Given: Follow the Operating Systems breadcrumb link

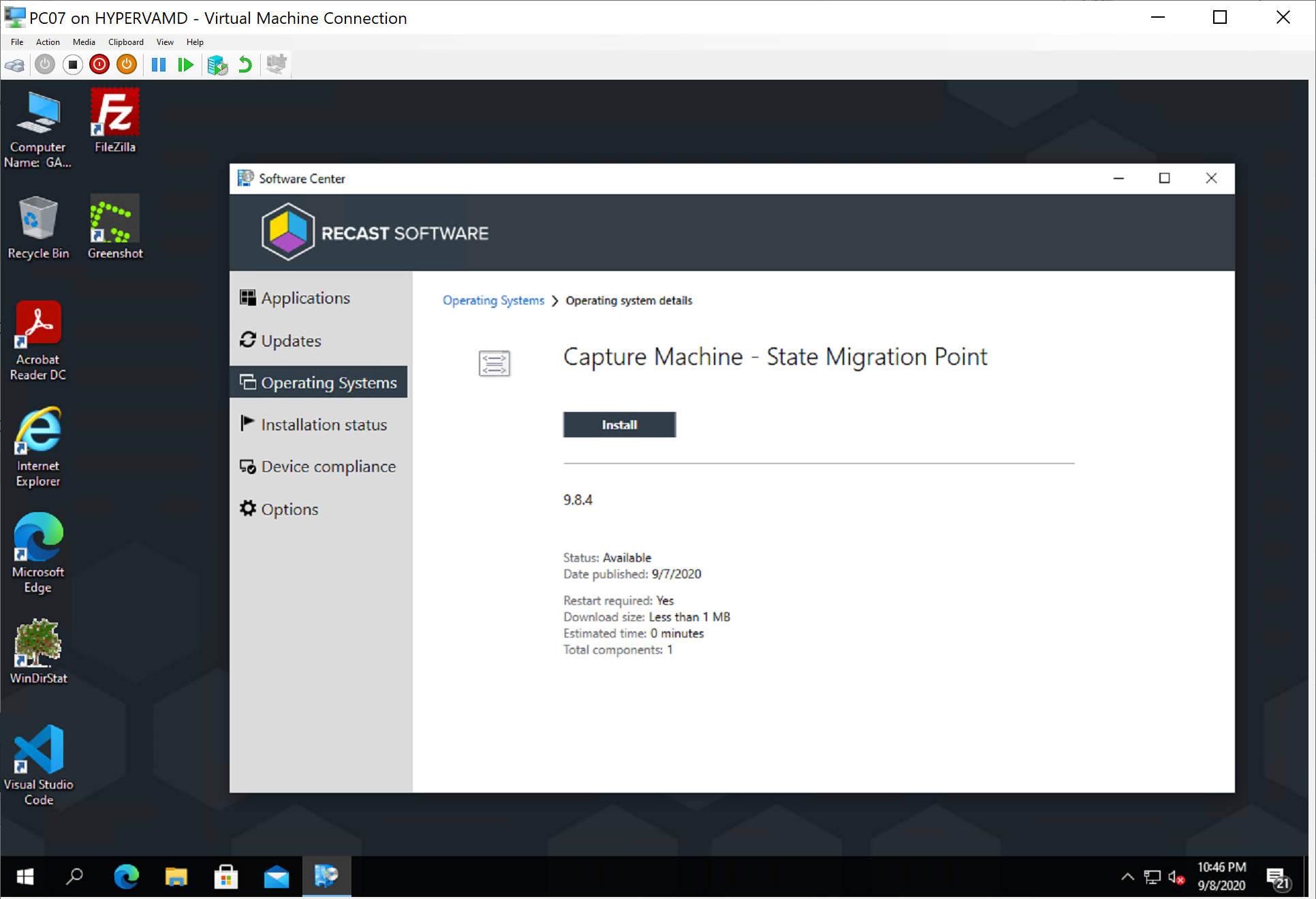Looking at the screenshot, I should [x=493, y=300].
